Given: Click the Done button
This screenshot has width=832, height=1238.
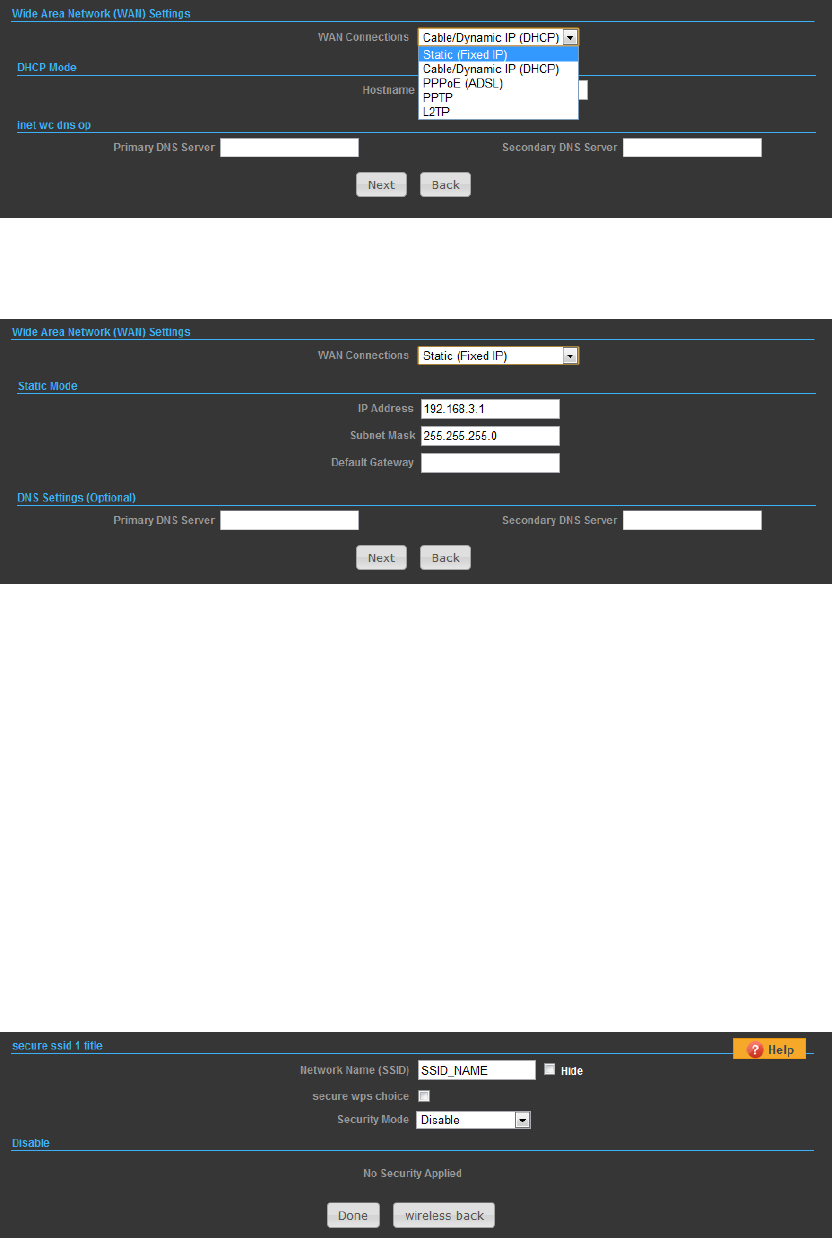Looking at the screenshot, I should [x=353, y=1216].
